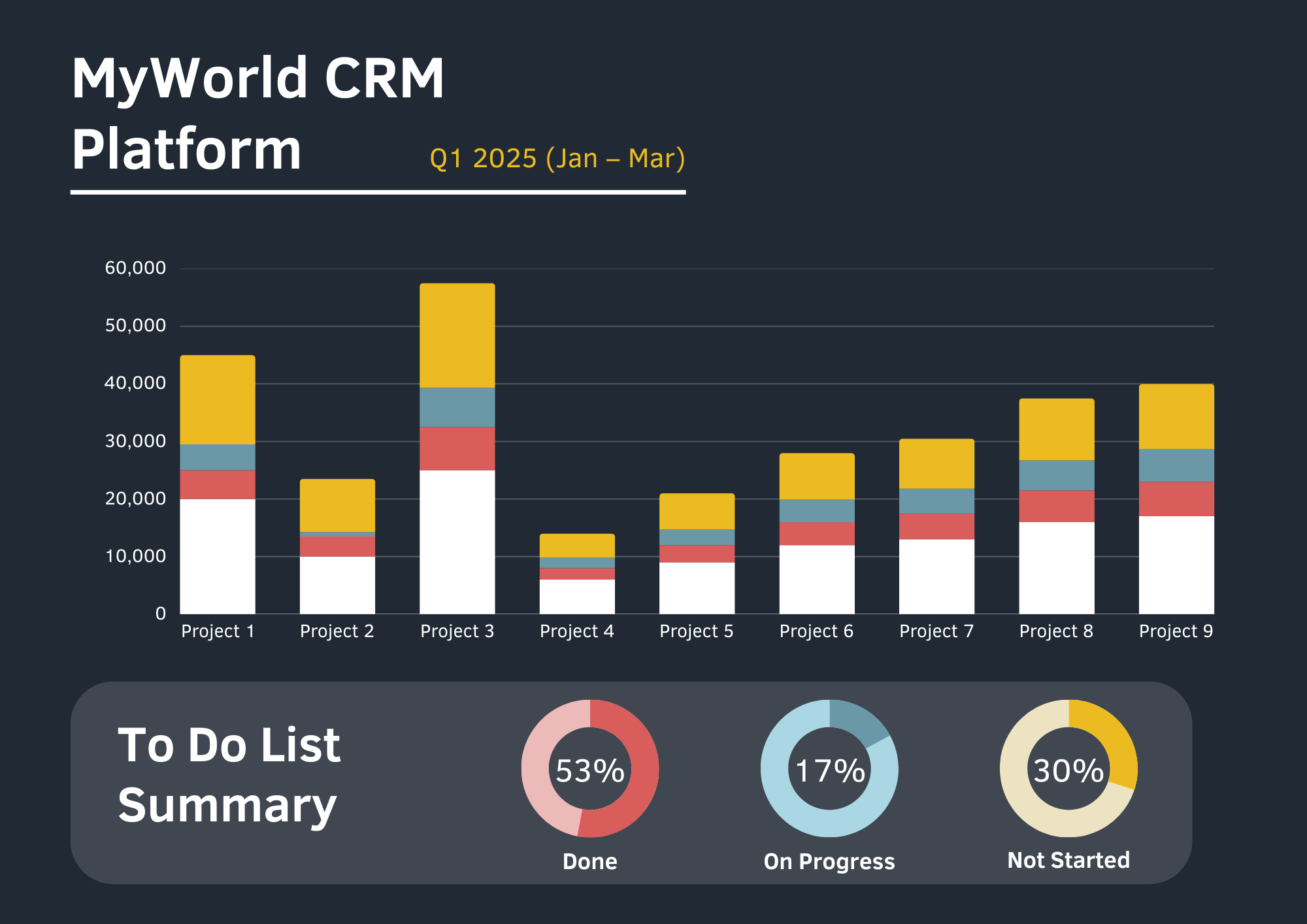Click the yellow top of Project 7 bar
Viewport: 1307px width, 924px height.
(x=936, y=463)
